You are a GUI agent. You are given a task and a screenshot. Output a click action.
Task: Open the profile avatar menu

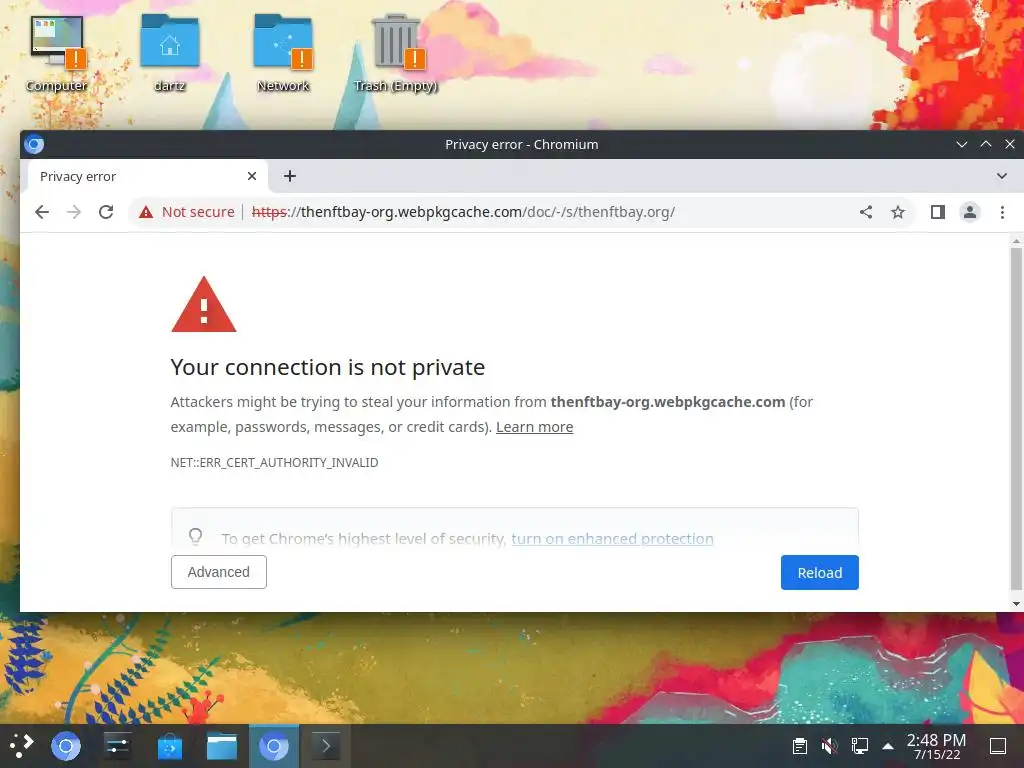coord(970,212)
